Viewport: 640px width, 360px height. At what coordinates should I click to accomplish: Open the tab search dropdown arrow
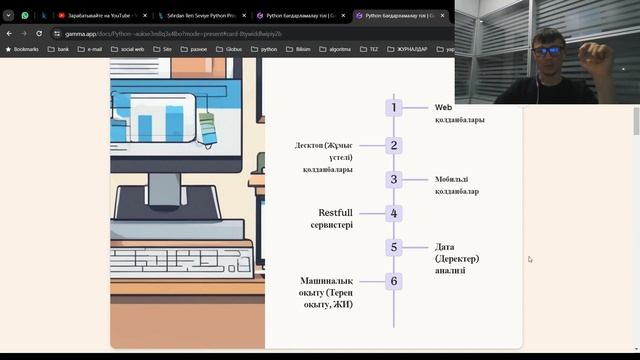click(x=9, y=16)
